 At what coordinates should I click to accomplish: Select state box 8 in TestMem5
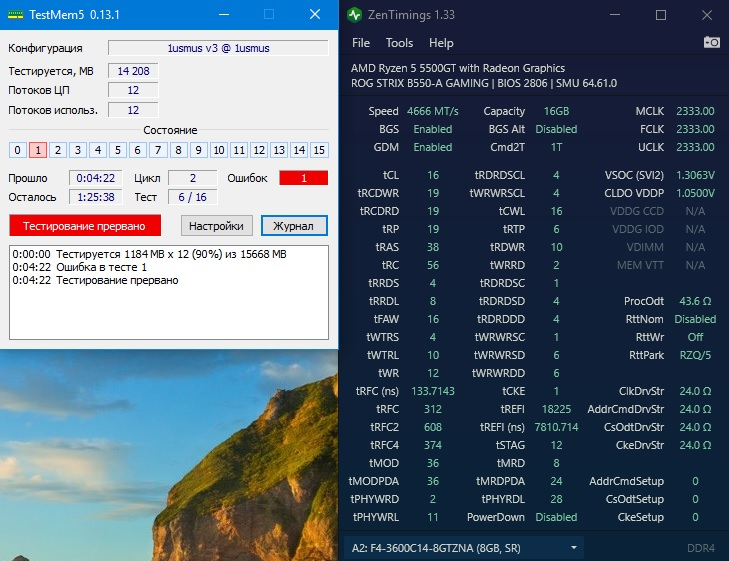178,150
